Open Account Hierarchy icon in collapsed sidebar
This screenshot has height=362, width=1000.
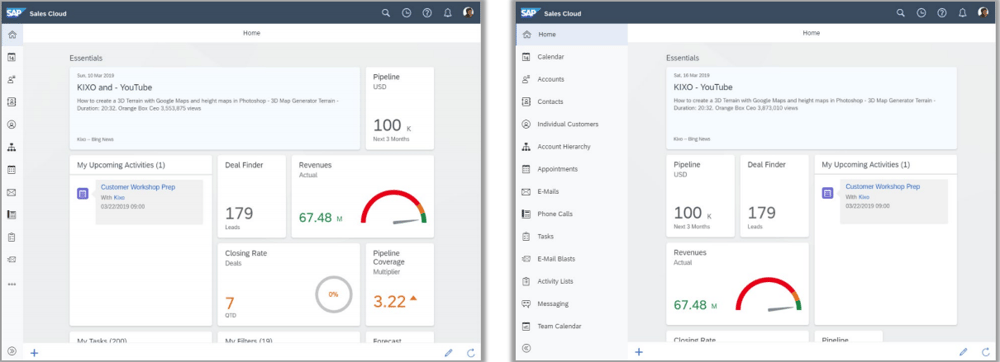11,147
